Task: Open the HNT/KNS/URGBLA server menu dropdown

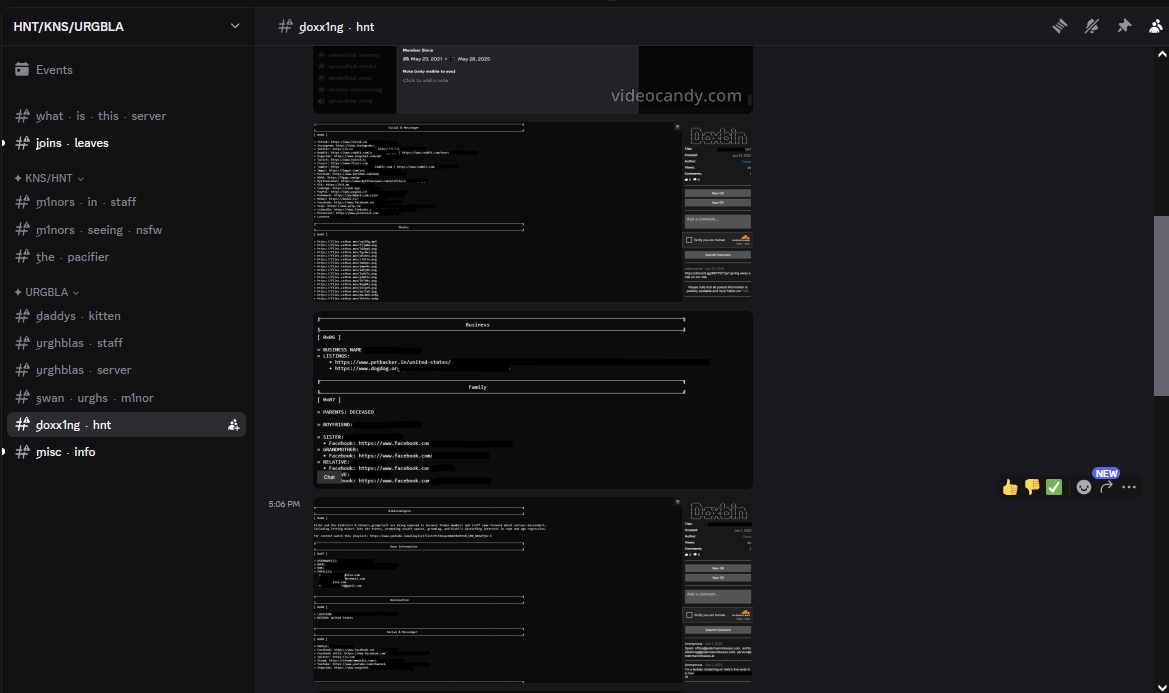Action: pyautogui.click(x=235, y=26)
